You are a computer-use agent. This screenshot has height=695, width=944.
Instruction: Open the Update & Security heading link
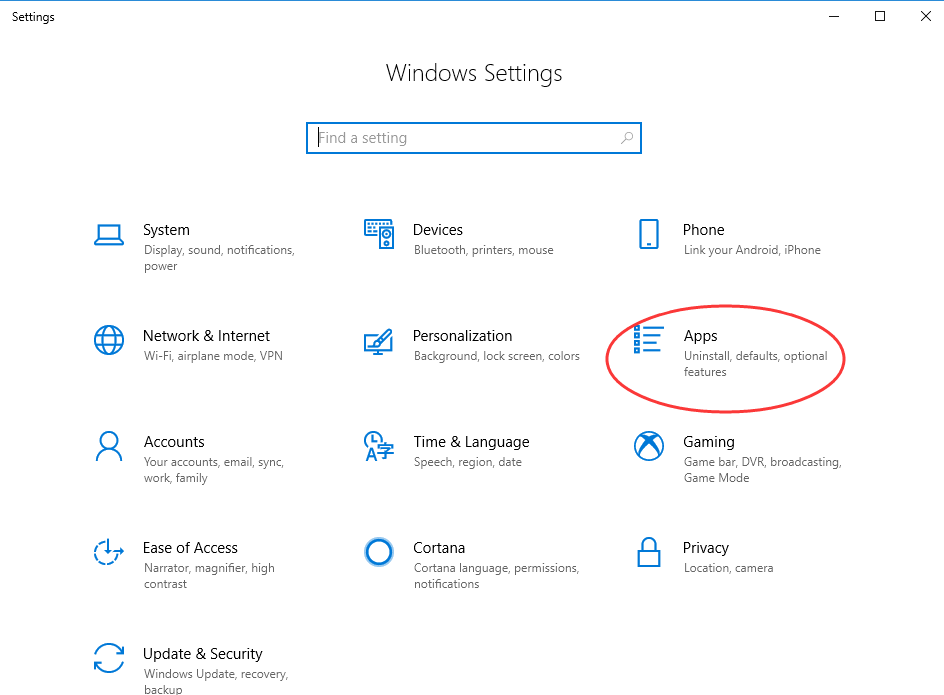(202, 653)
